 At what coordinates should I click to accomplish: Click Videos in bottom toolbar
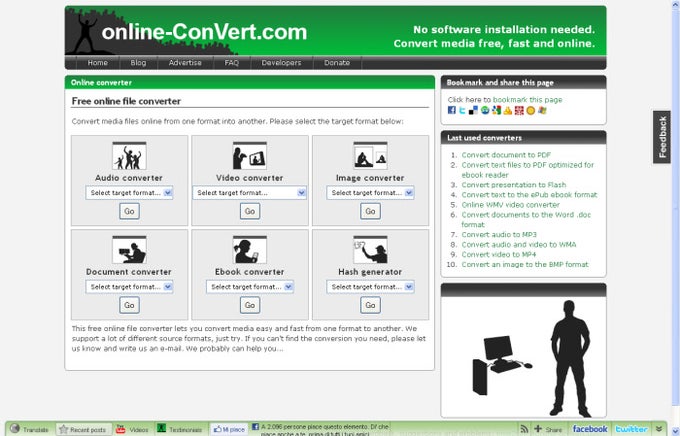132,429
